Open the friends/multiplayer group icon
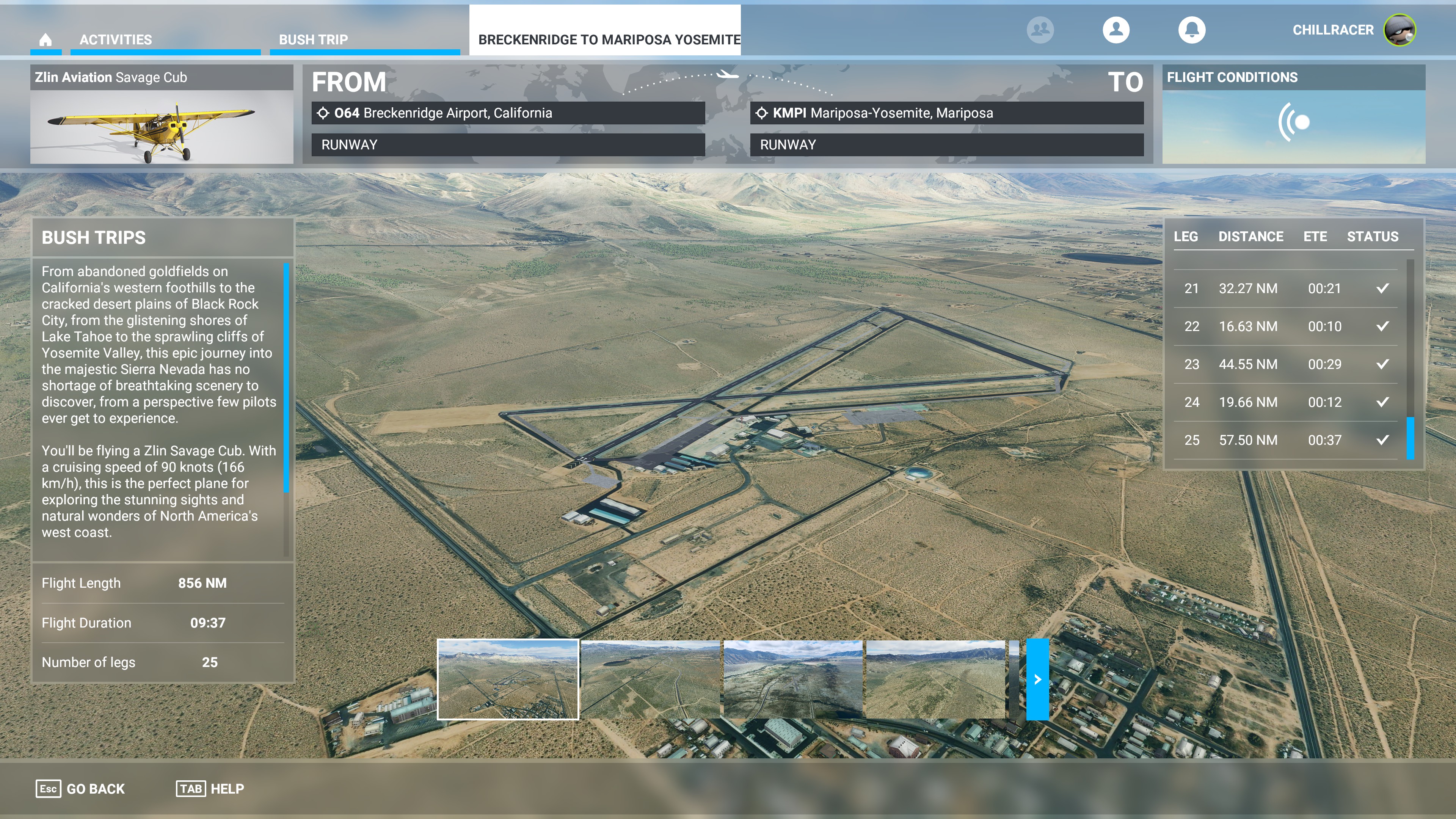1456x819 pixels. click(x=1040, y=30)
